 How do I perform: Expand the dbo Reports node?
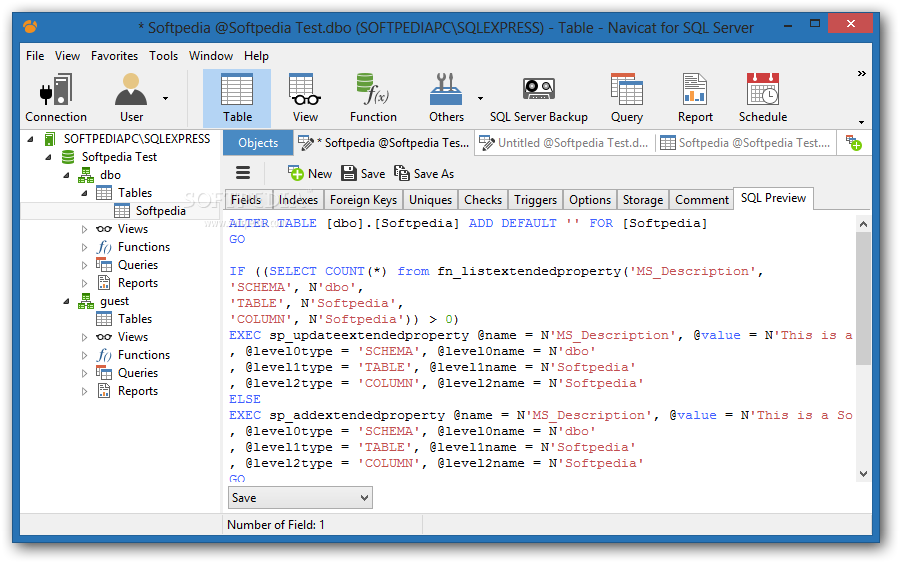[84, 283]
